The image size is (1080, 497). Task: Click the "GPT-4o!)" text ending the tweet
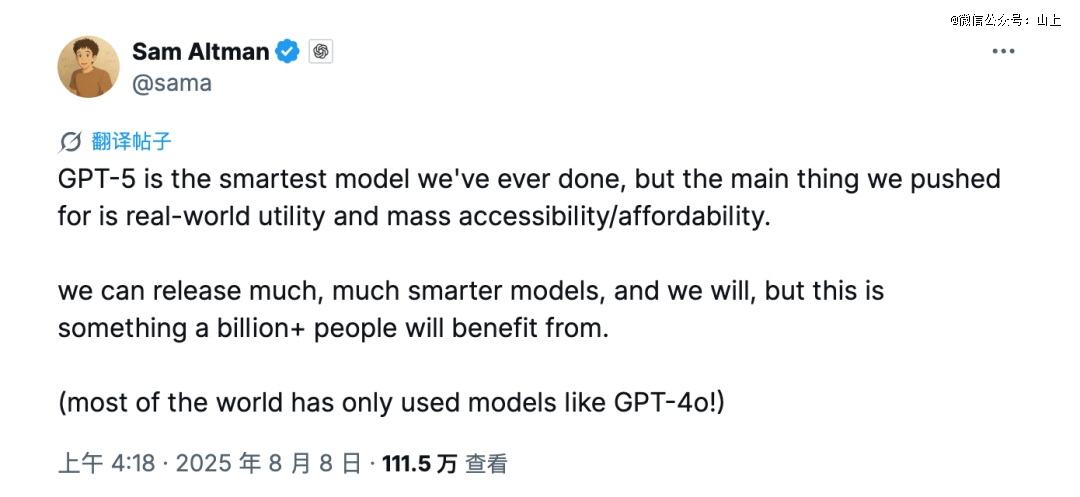[x=681, y=403]
